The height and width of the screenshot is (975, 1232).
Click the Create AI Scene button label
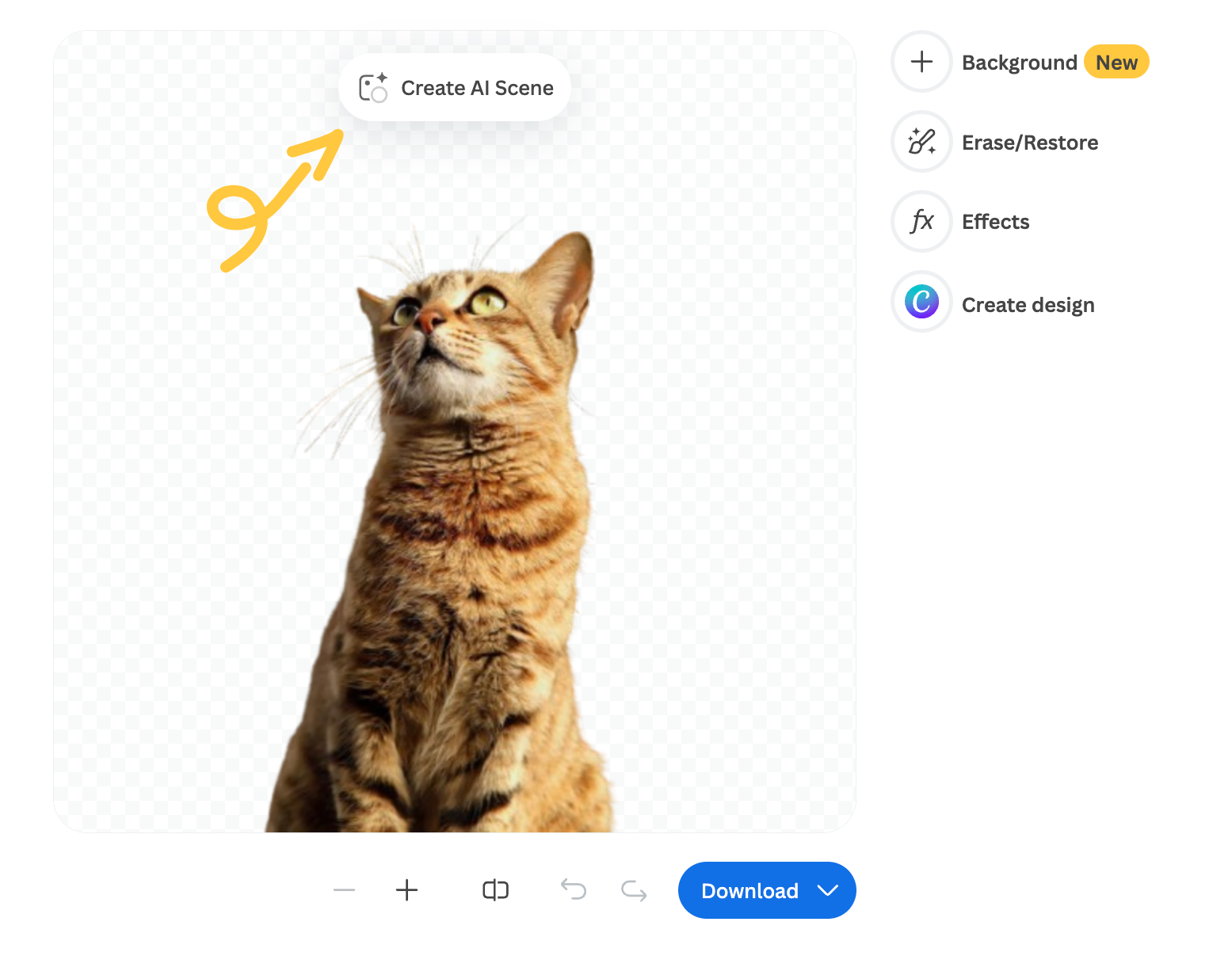coord(477,88)
